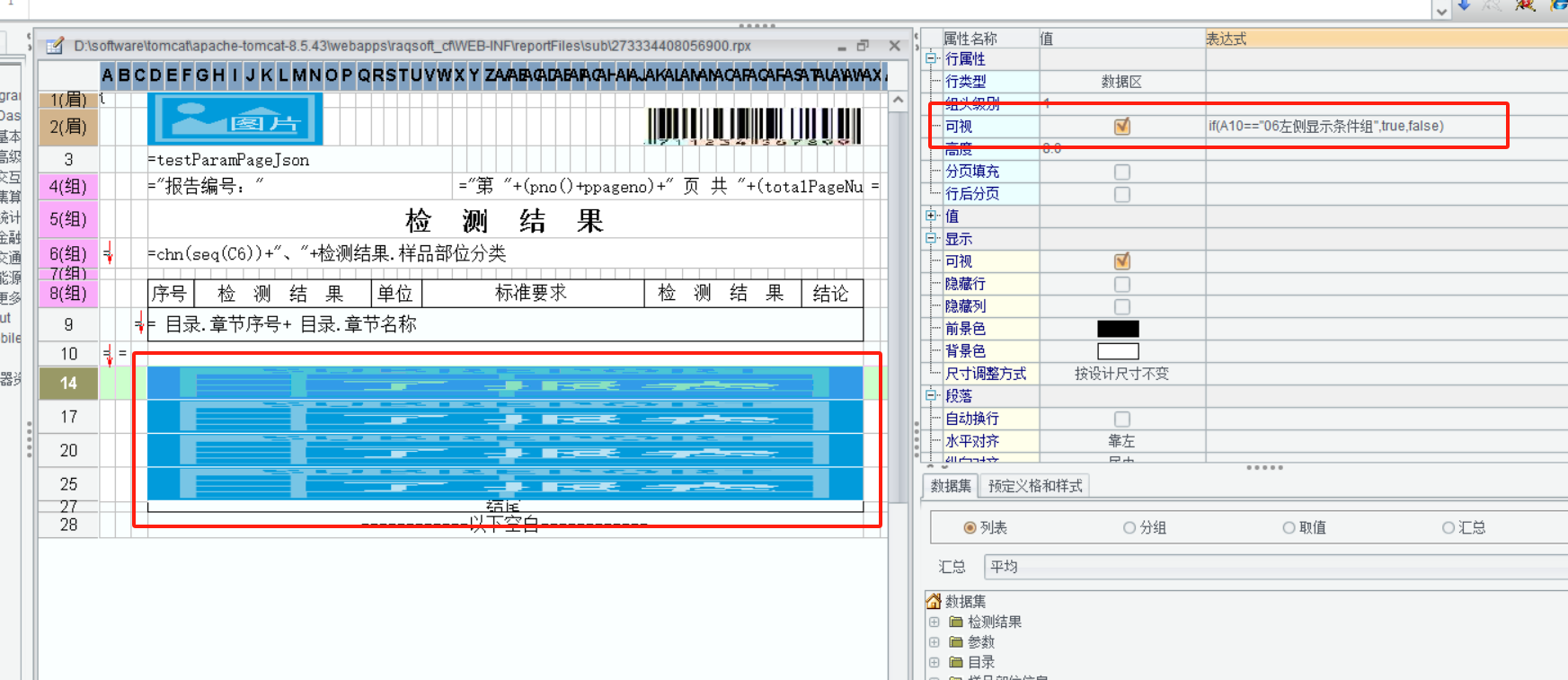Select column header D
The height and width of the screenshot is (680, 1568).
coord(155,75)
